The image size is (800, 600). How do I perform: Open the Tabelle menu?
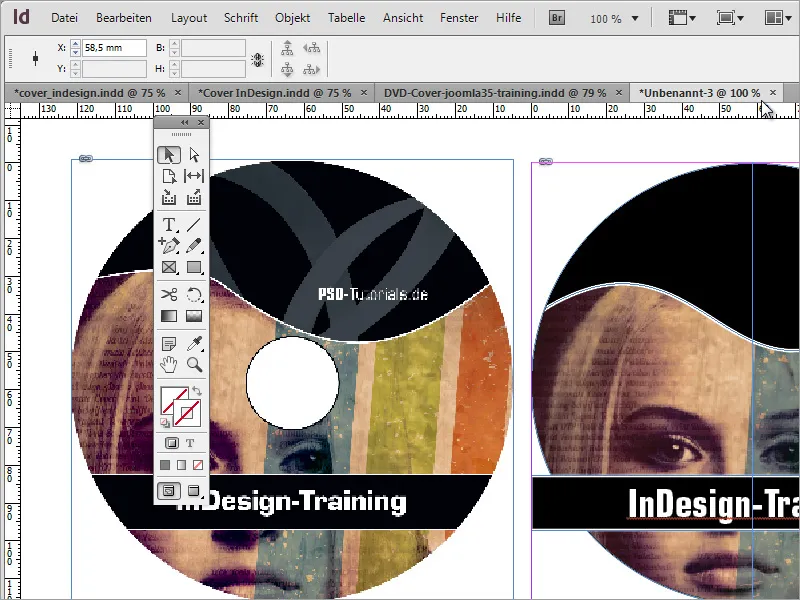pos(346,18)
